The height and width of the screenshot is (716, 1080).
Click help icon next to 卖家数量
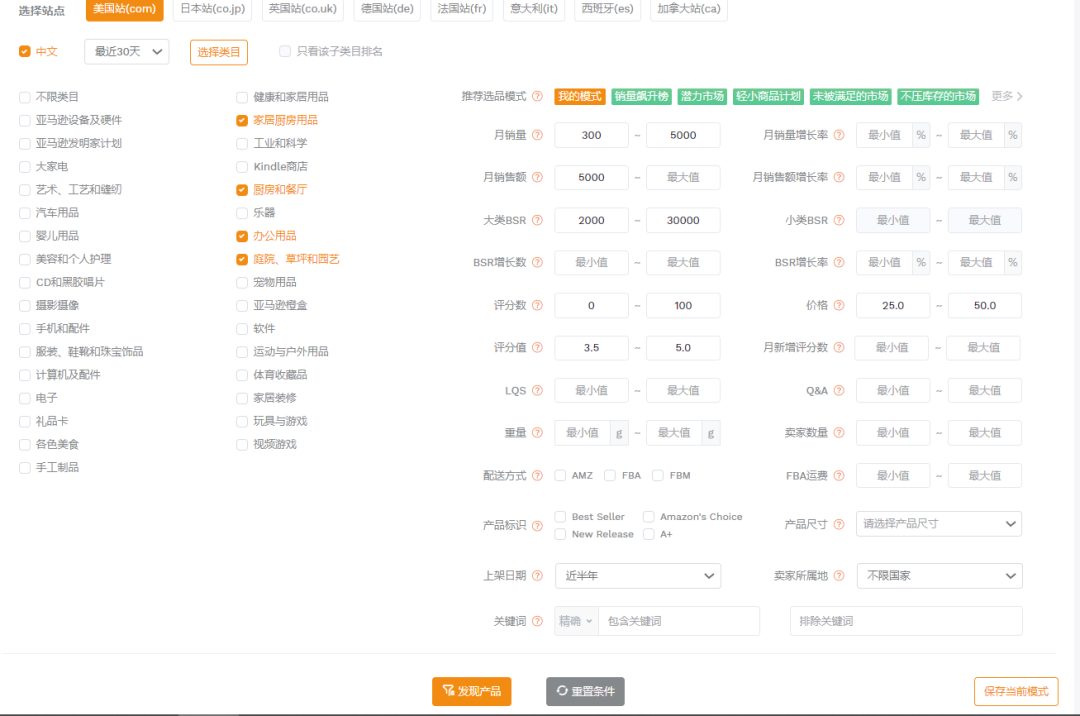pyautogui.click(x=839, y=432)
